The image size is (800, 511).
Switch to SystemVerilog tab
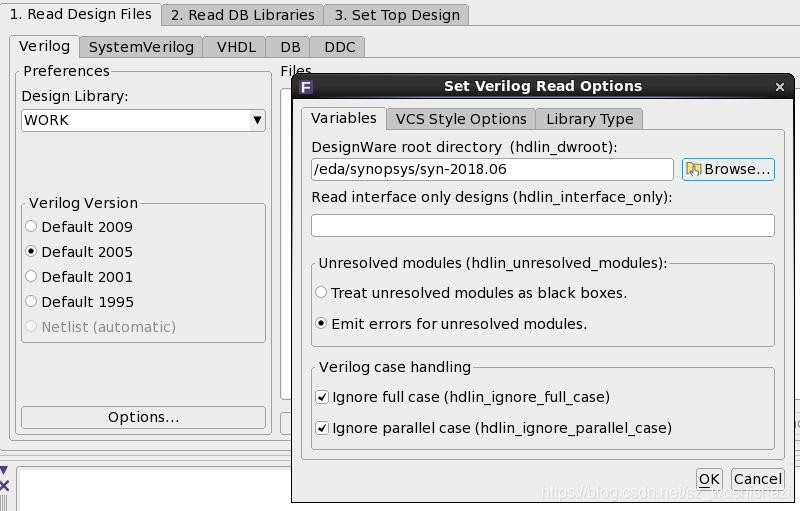point(141,47)
